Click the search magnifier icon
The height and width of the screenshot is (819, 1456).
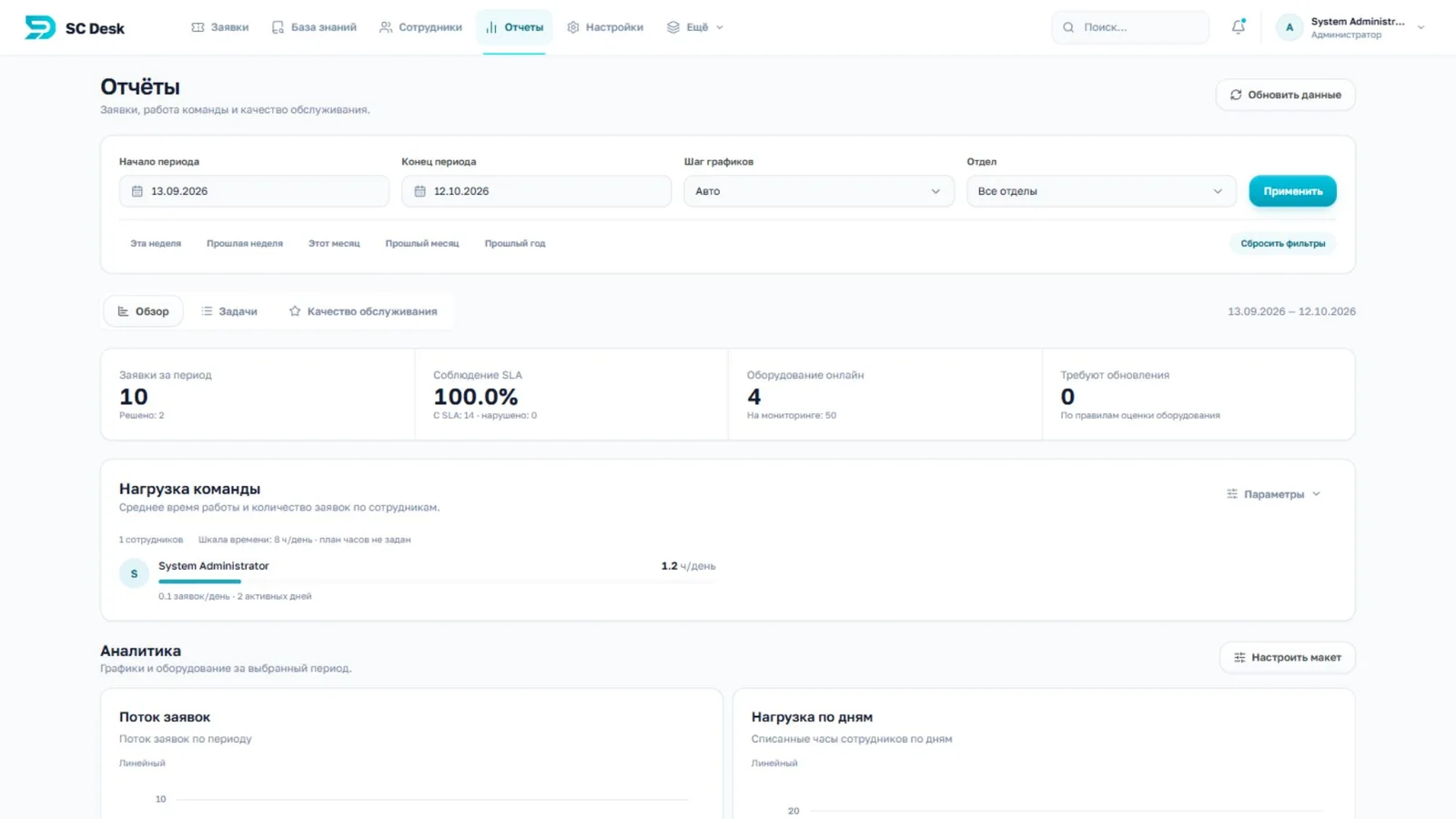1068,27
